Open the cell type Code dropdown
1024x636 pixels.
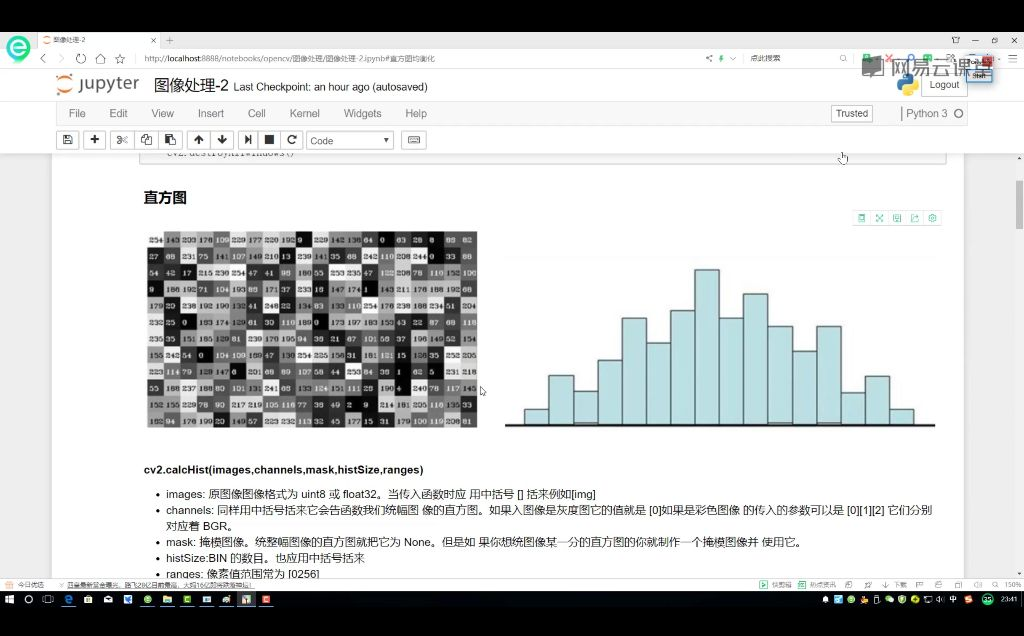pos(349,140)
